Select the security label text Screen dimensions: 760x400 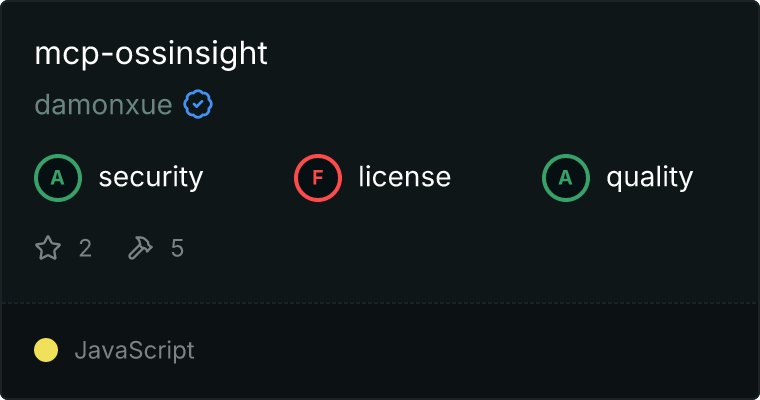click(x=150, y=178)
